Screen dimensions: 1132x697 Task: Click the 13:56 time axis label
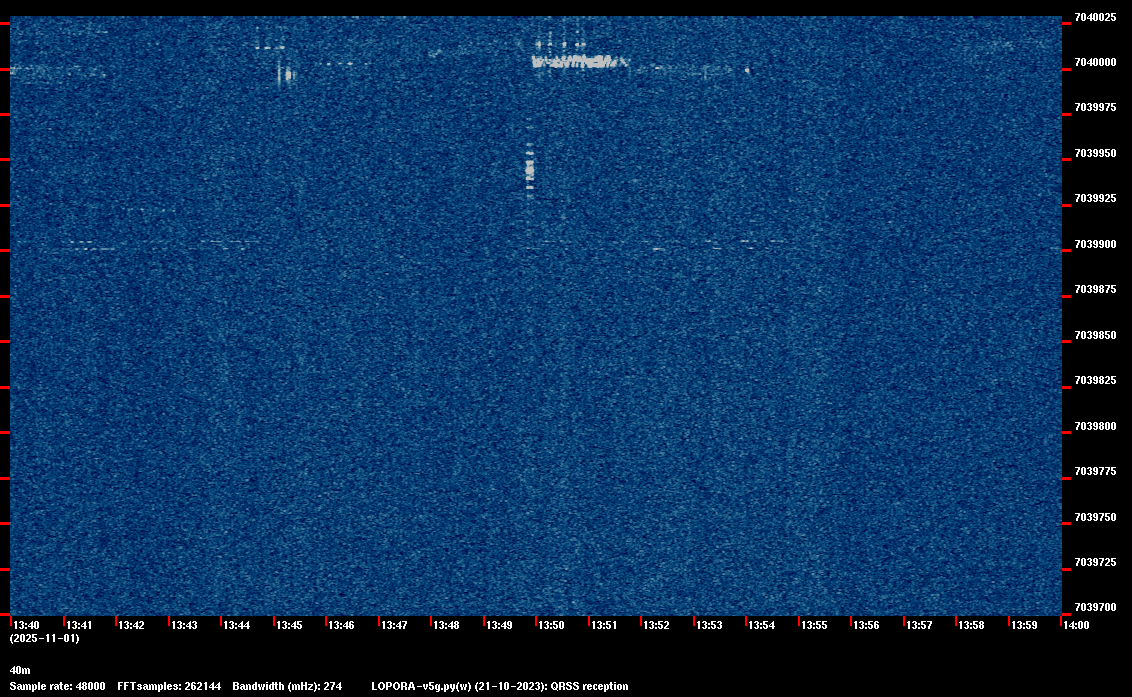866,625
